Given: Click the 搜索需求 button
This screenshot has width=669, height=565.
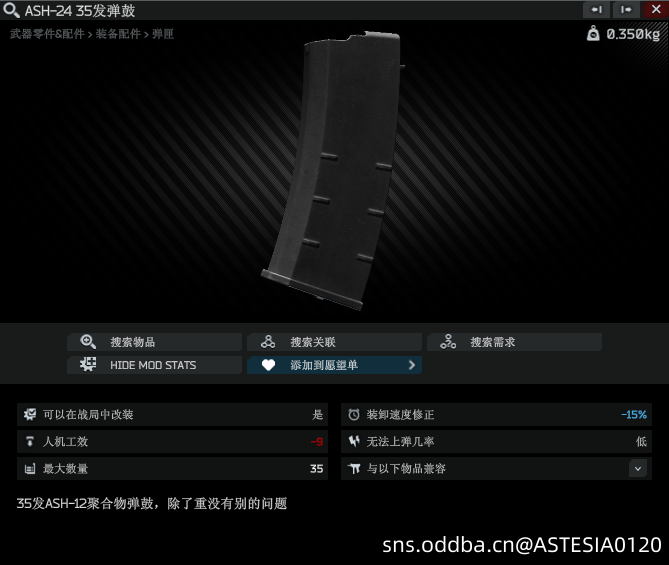Looking at the screenshot, I should click(x=515, y=342).
